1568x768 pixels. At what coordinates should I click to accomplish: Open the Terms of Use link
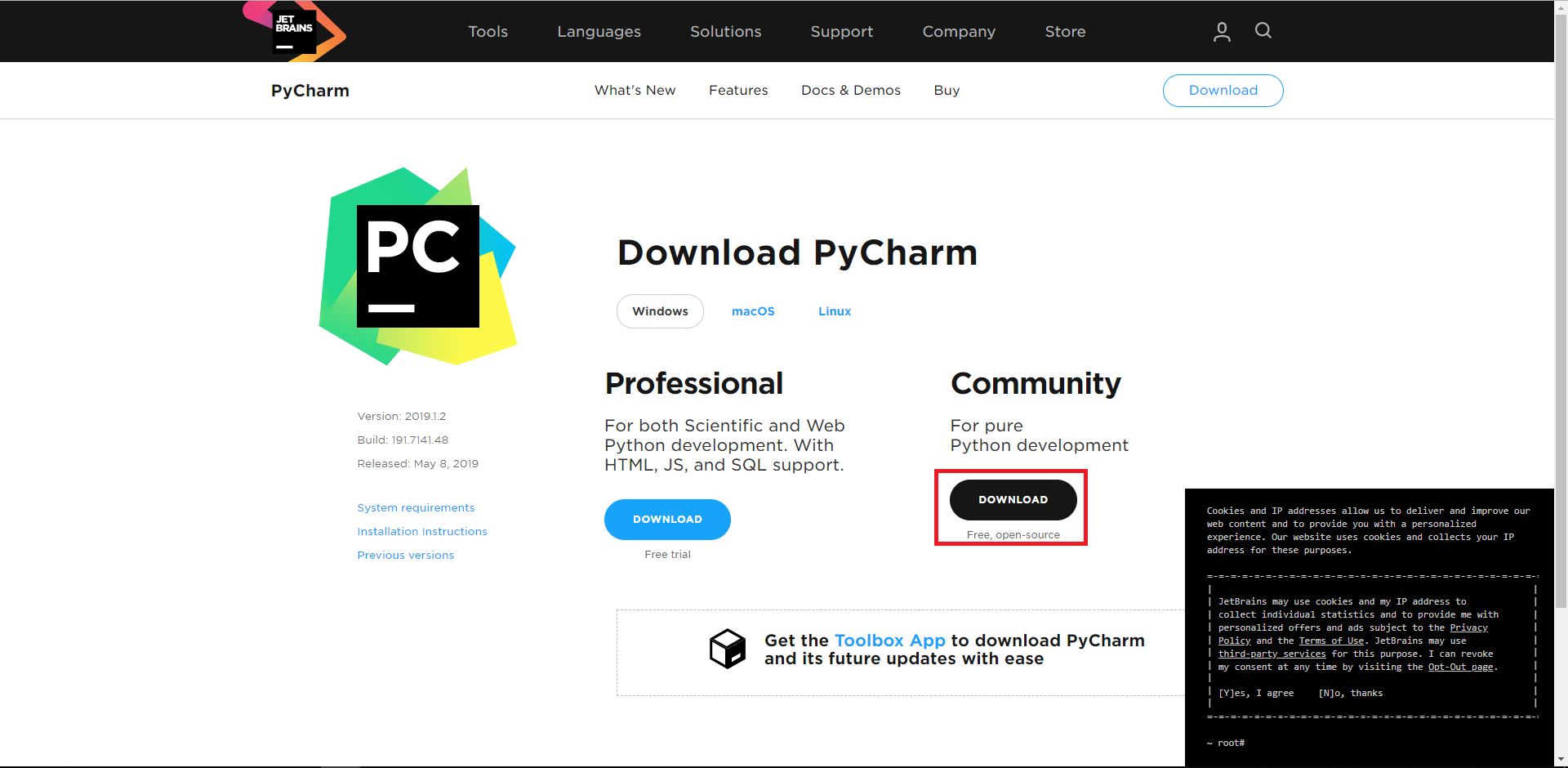pos(1331,641)
